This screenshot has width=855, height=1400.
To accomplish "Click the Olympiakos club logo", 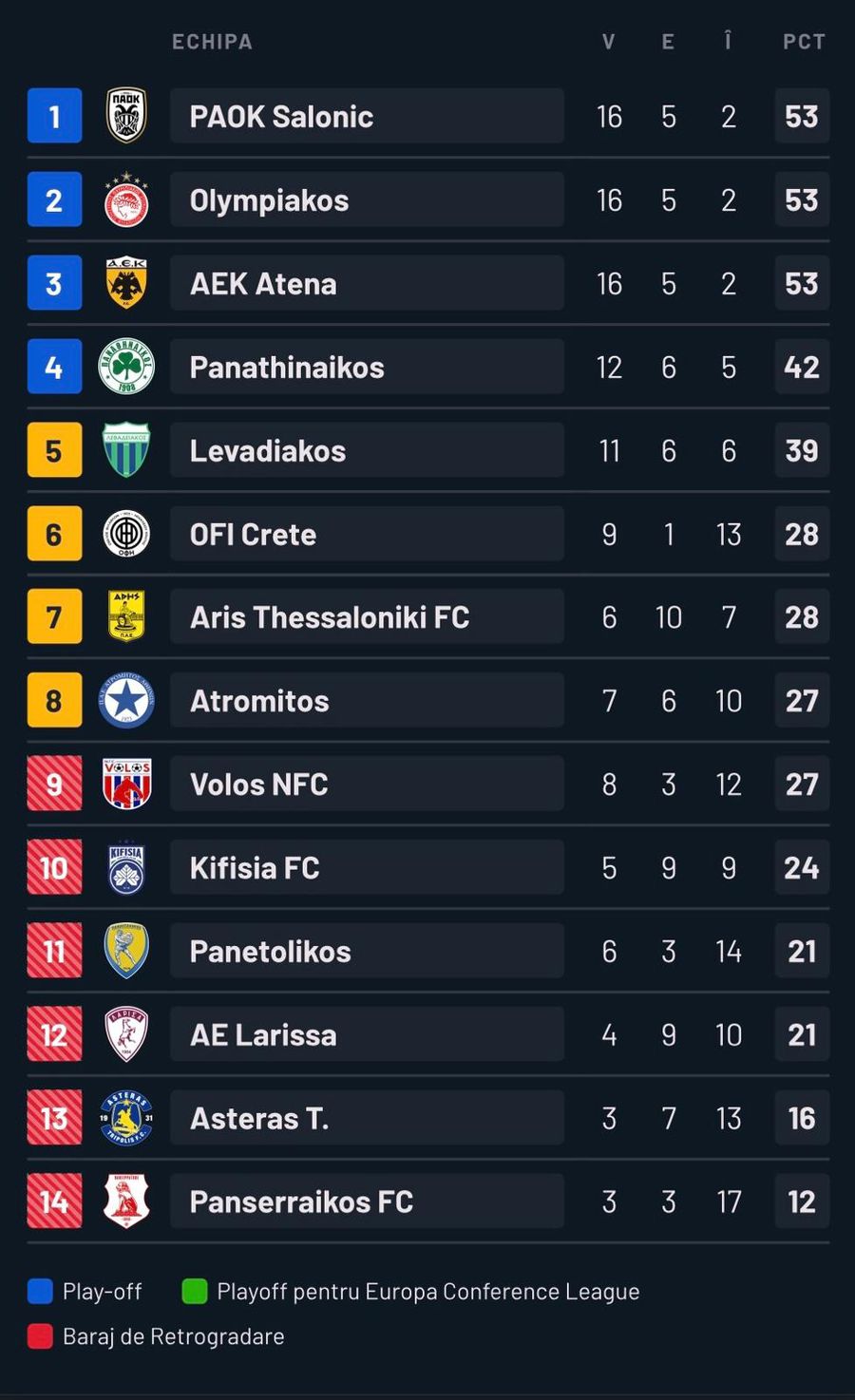I will [126, 200].
